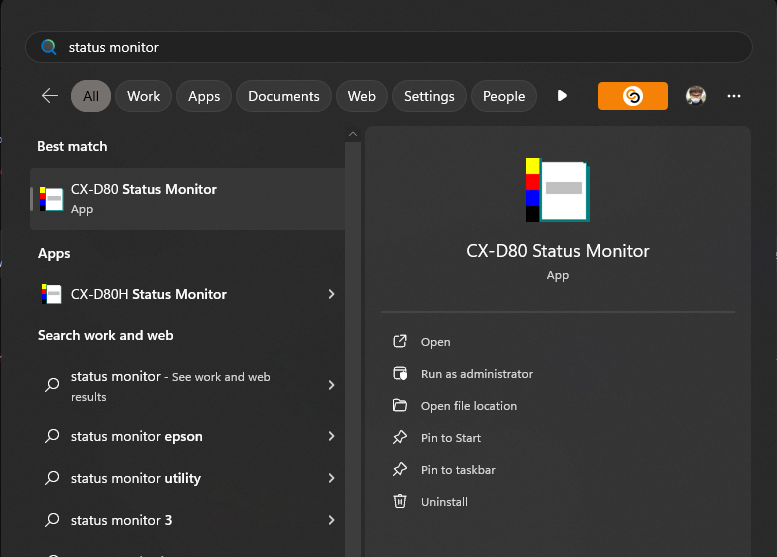Select 'status monitor - See work and web results'

point(187,386)
